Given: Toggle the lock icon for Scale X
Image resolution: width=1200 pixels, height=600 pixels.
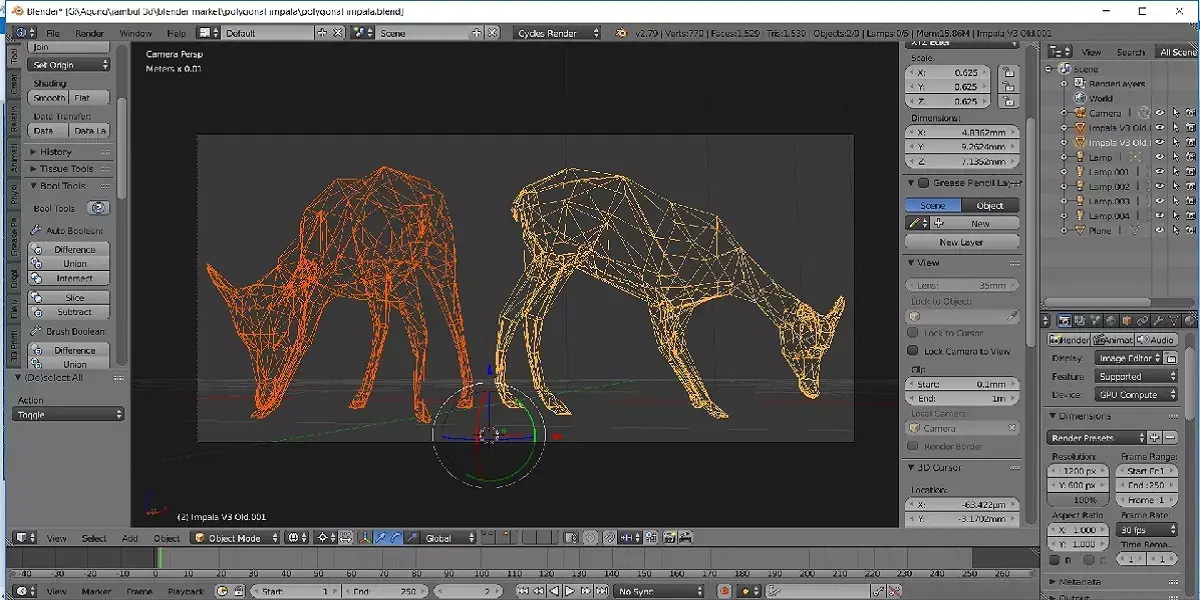Looking at the screenshot, I should coord(1008,73).
